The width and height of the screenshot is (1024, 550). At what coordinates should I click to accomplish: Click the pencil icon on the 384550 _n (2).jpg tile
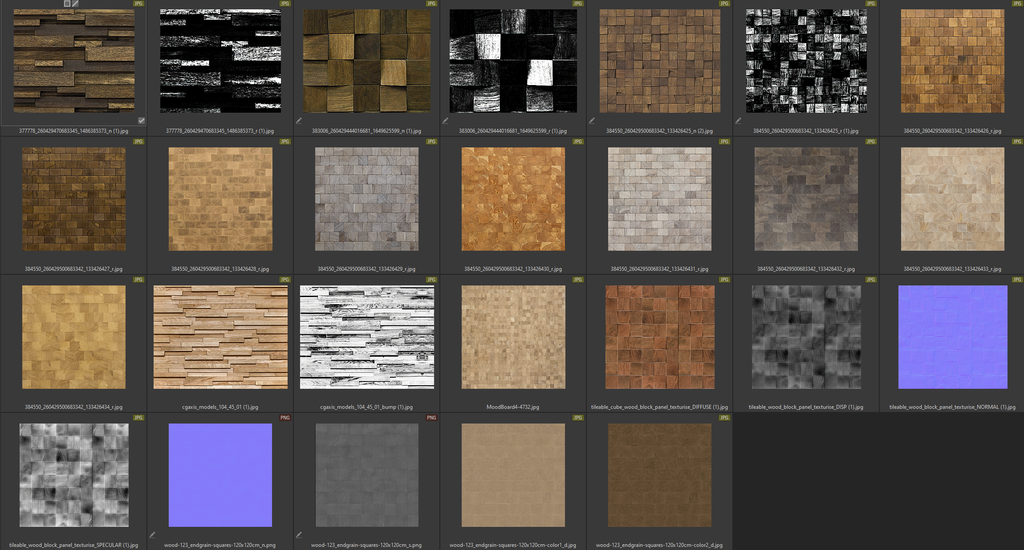[x=592, y=121]
